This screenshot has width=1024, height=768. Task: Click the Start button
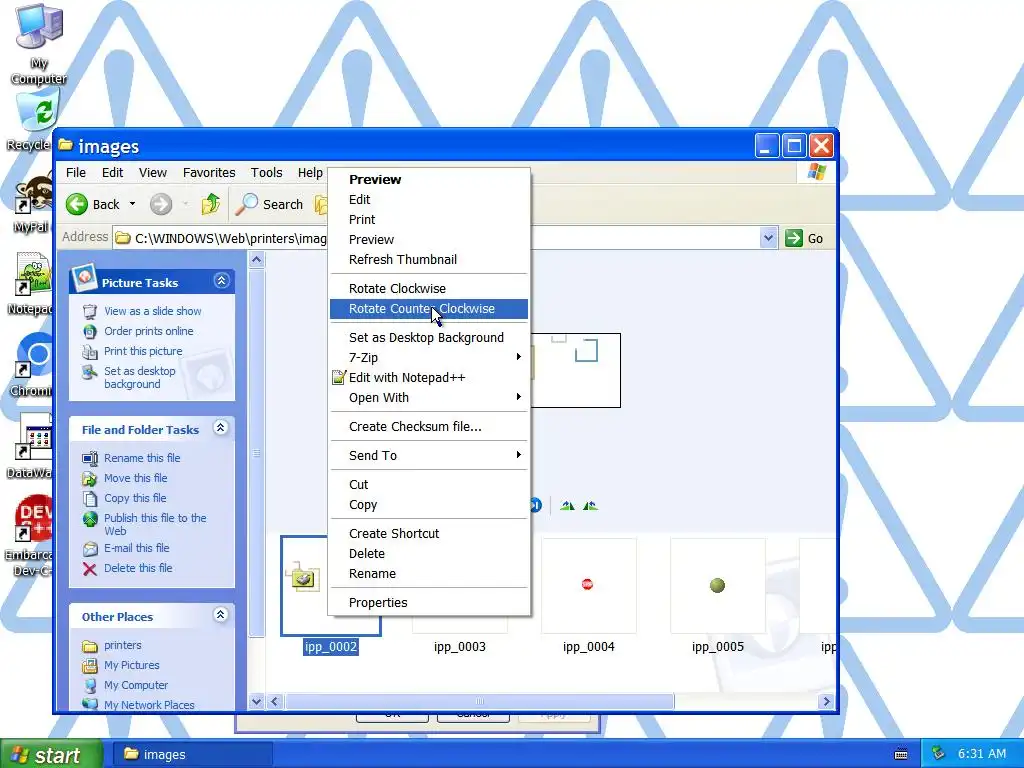pyautogui.click(x=51, y=754)
